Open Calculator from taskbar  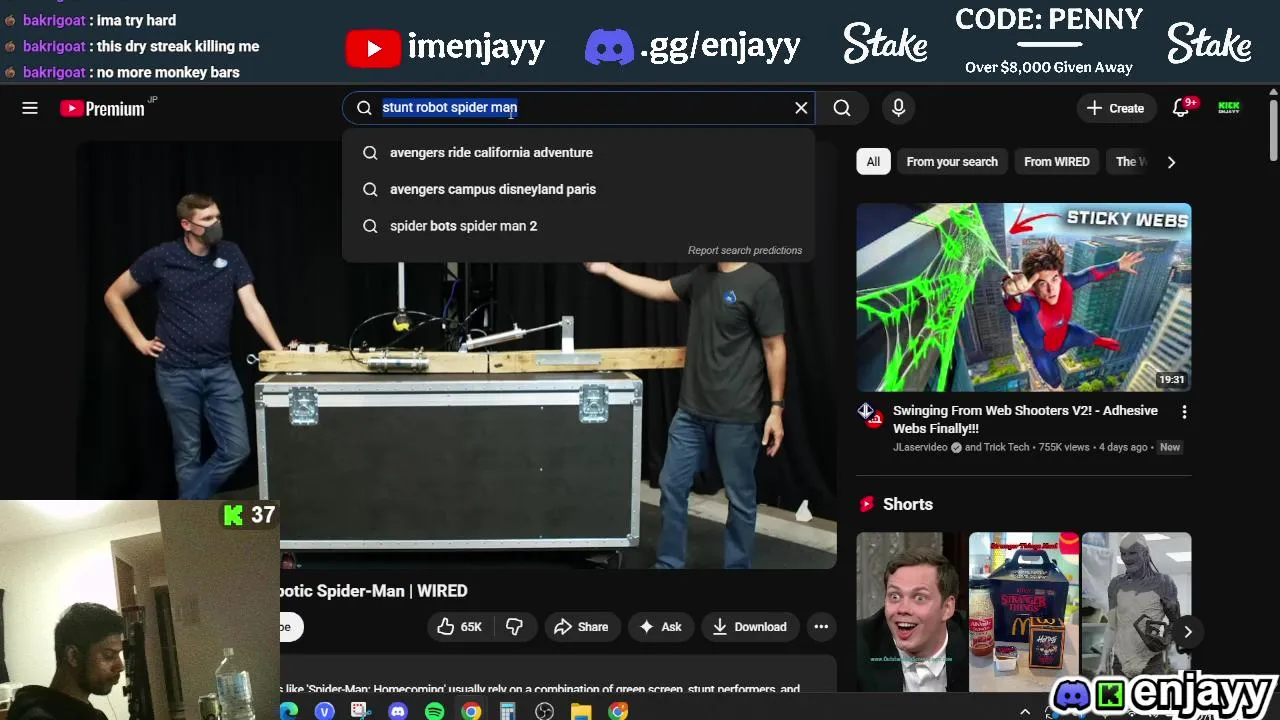[x=508, y=711]
